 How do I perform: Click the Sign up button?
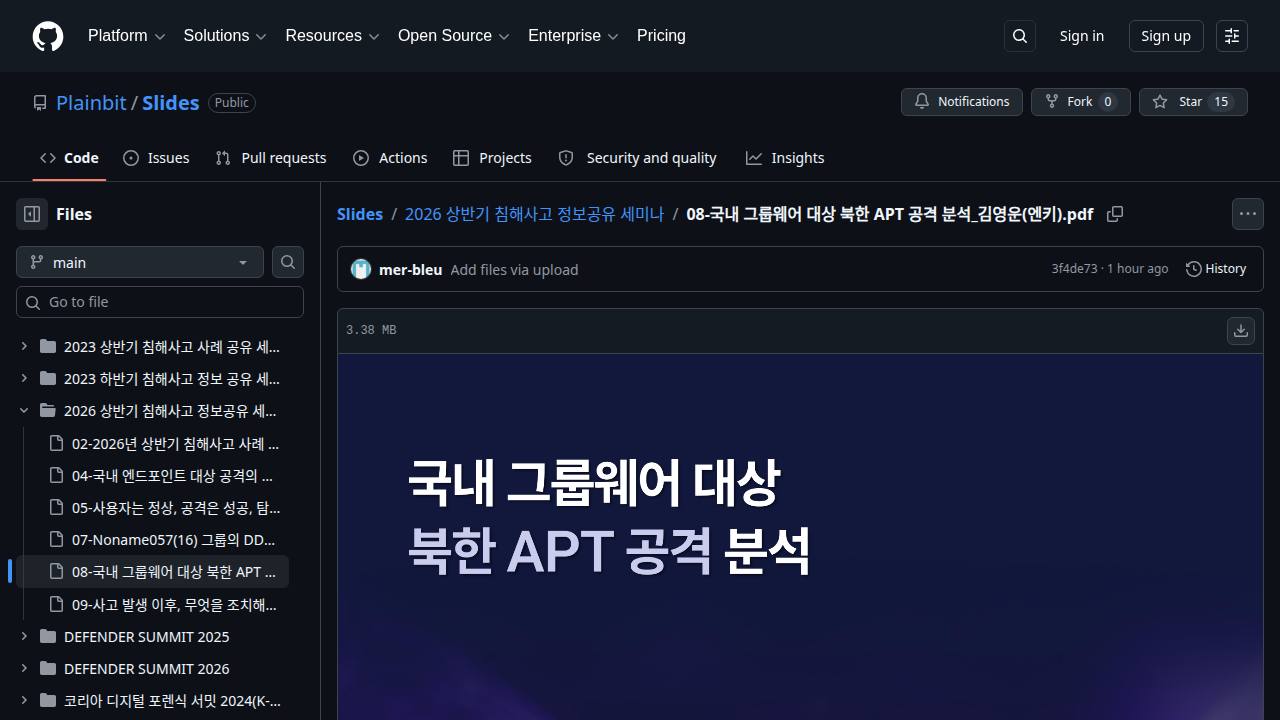click(1166, 36)
